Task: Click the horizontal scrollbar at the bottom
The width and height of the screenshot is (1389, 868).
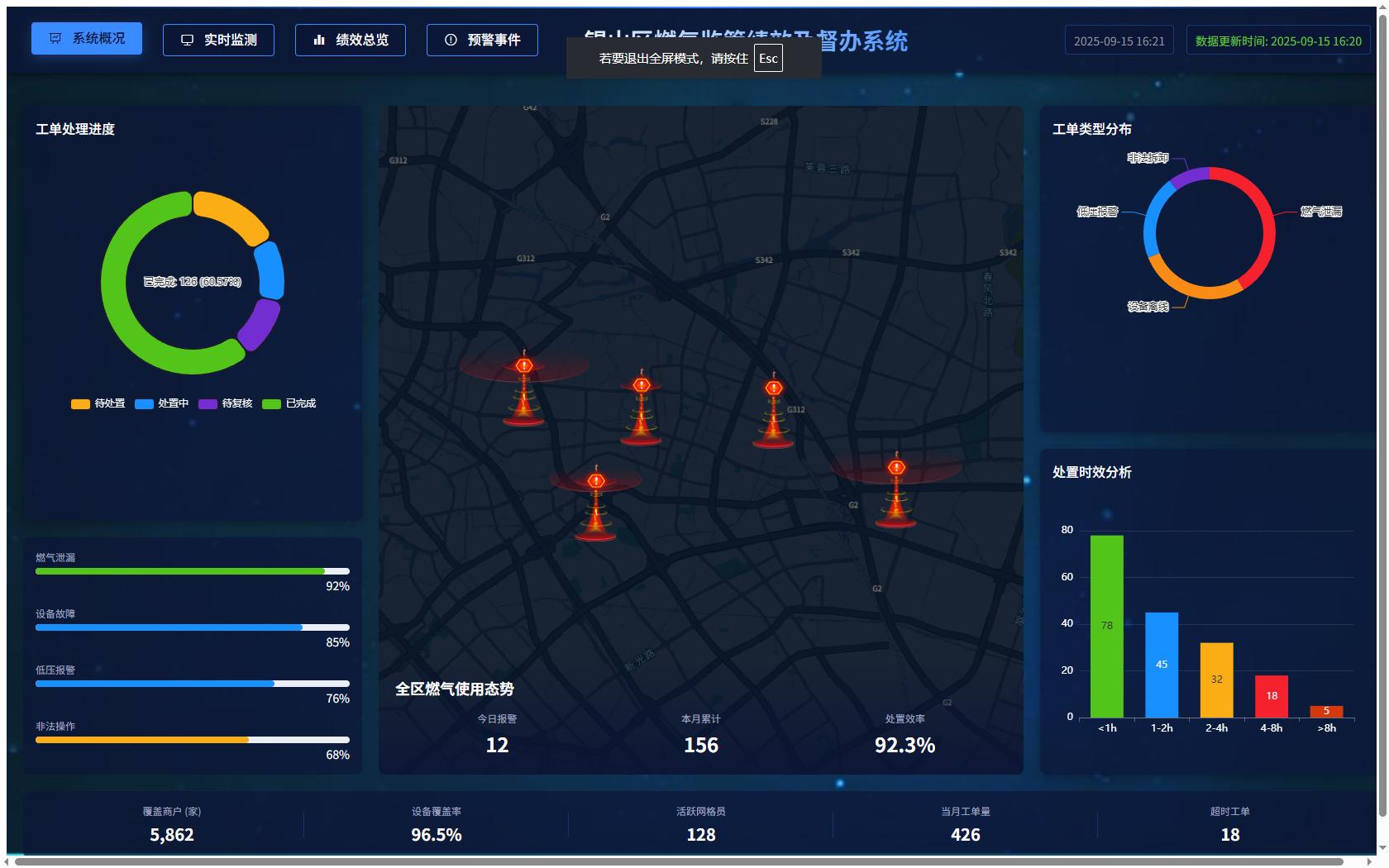Action: (678, 861)
